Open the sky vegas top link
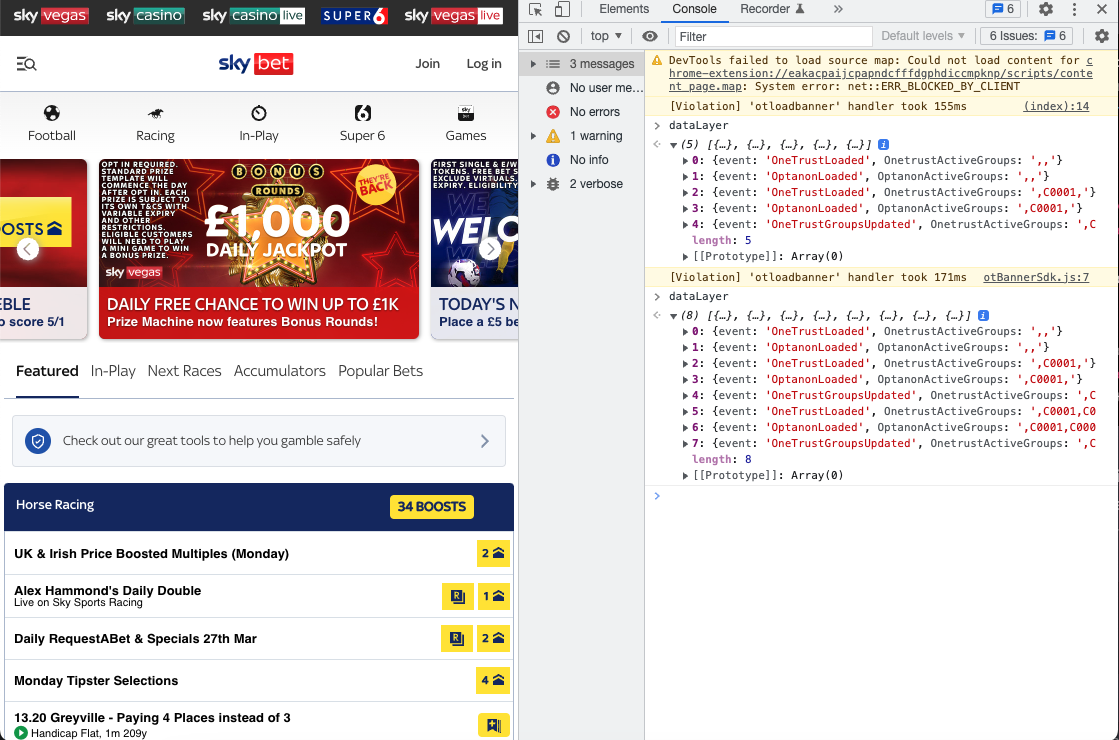This screenshot has width=1119, height=740. (x=50, y=16)
